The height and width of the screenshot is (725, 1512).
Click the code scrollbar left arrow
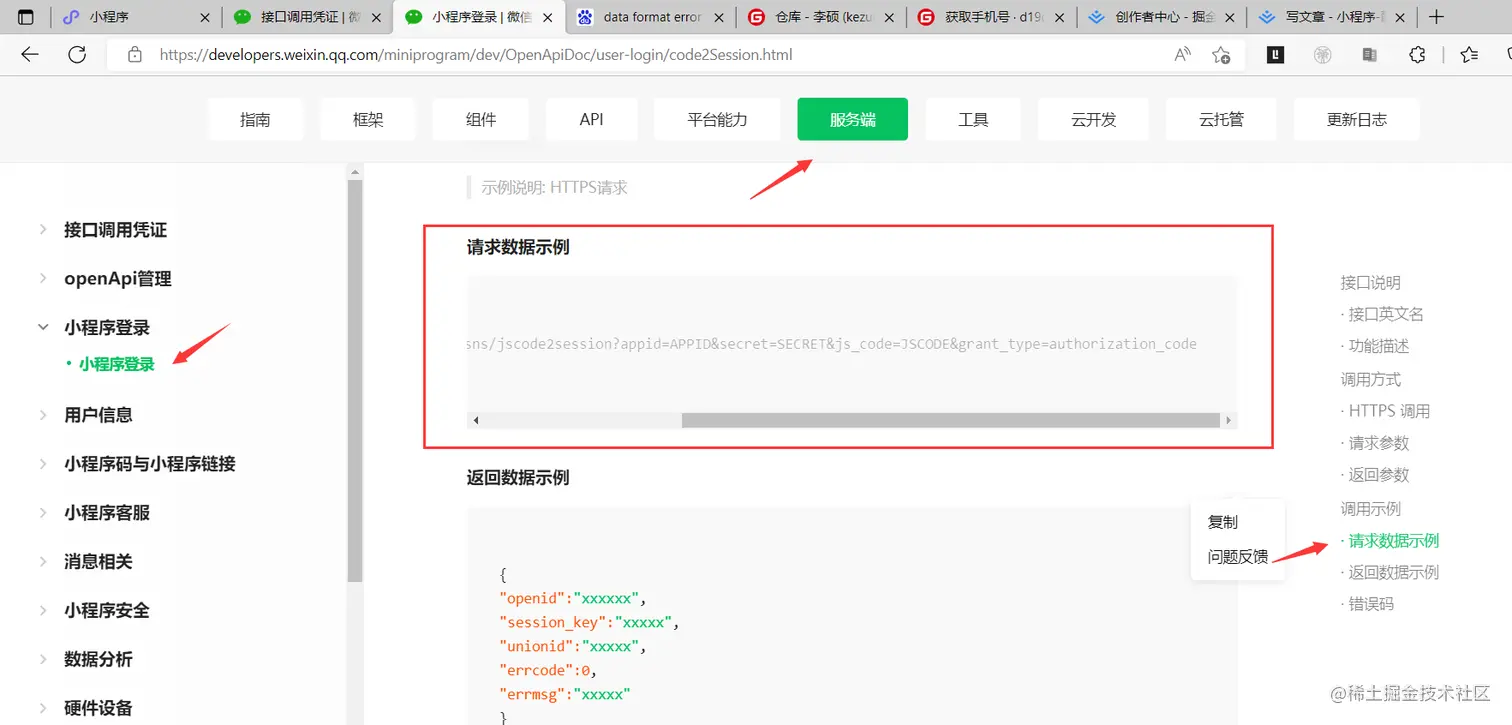[x=476, y=420]
